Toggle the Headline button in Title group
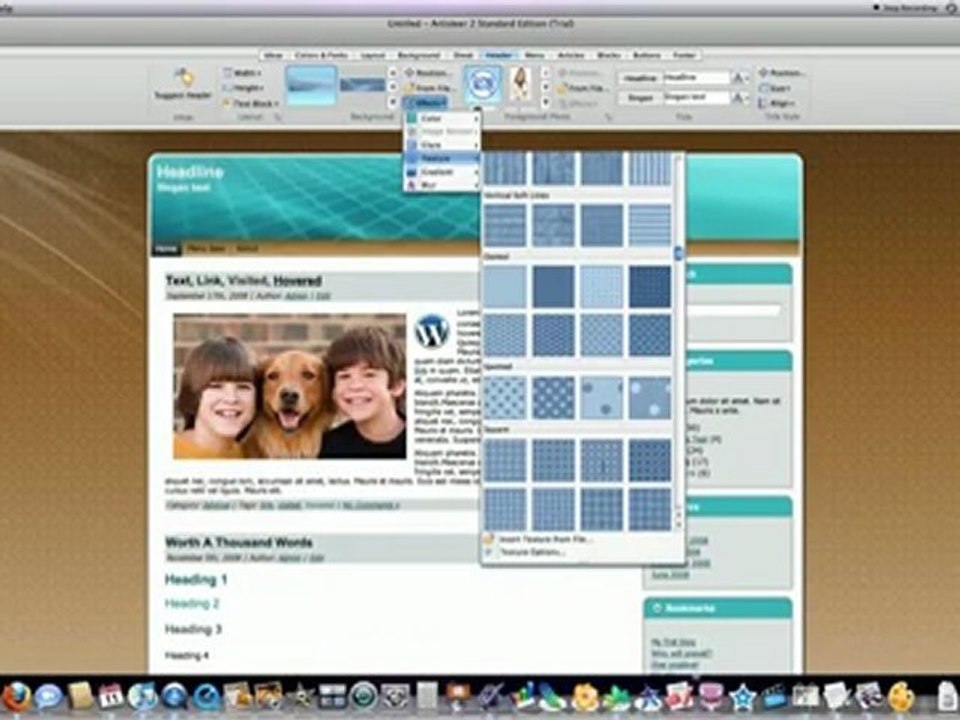The height and width of the screenshot is (720, 960). pos(640,78)
